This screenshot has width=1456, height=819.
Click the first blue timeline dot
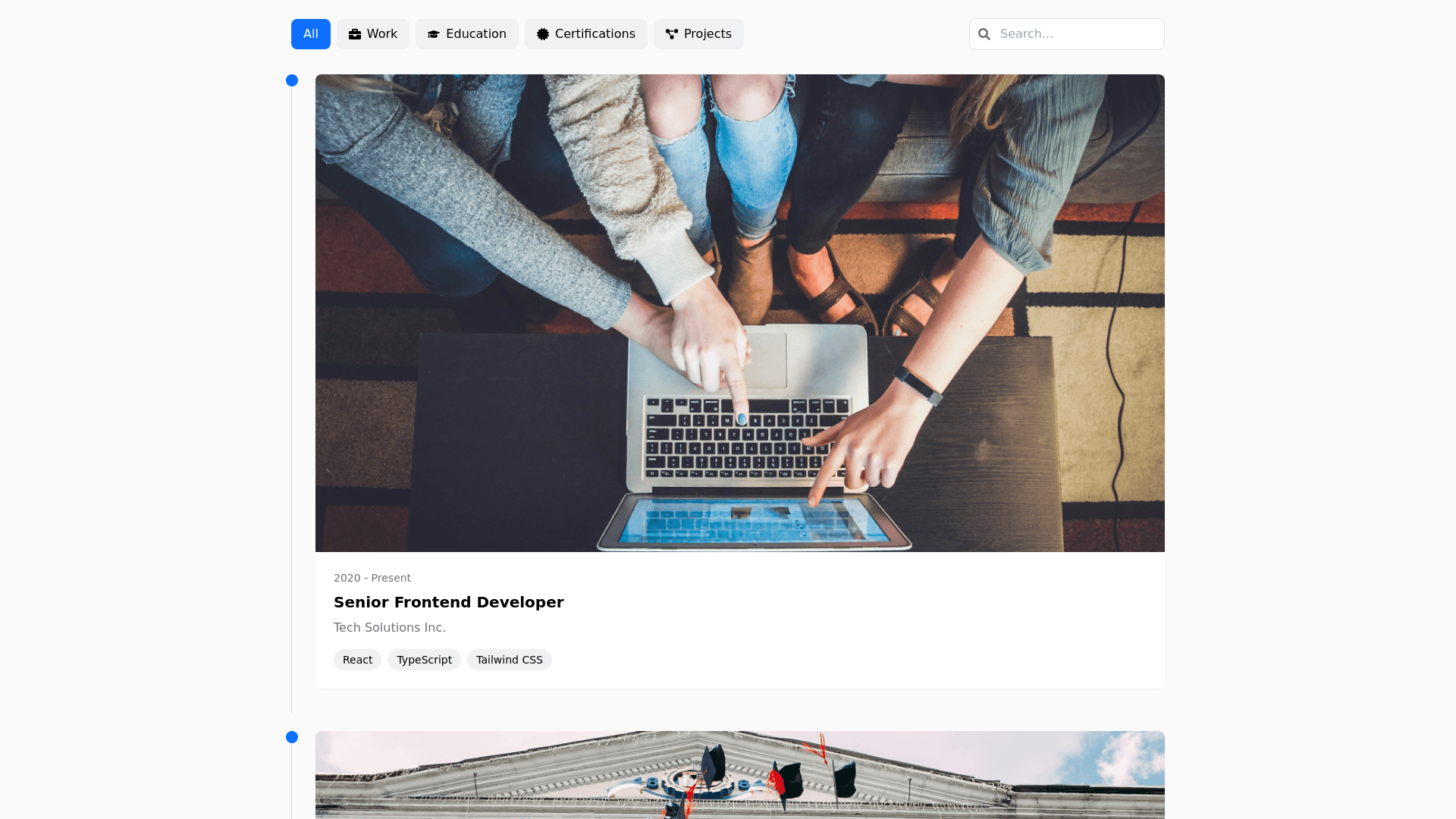coord(292,80)
